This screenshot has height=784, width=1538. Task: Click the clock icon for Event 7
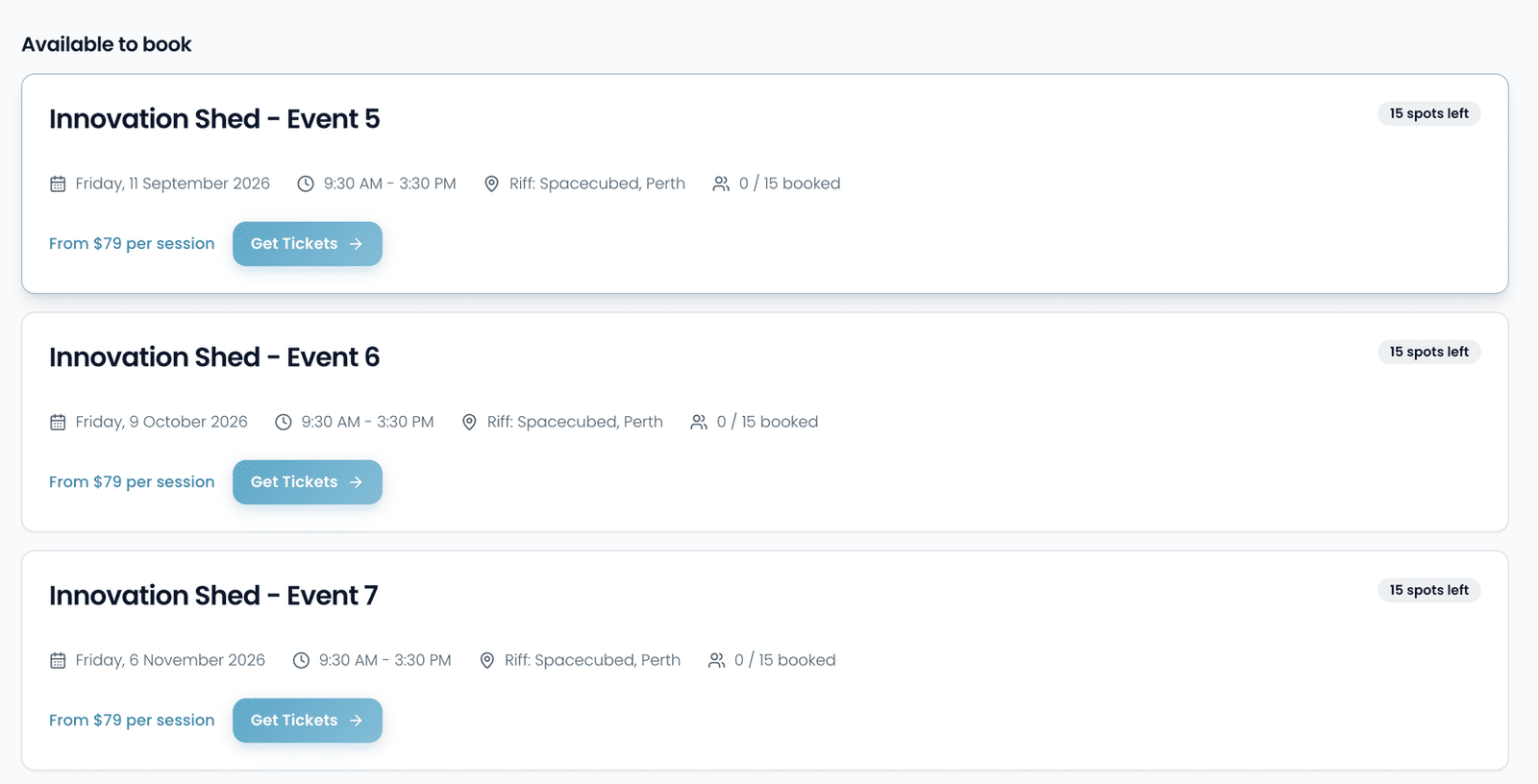(x=301, y=660)
